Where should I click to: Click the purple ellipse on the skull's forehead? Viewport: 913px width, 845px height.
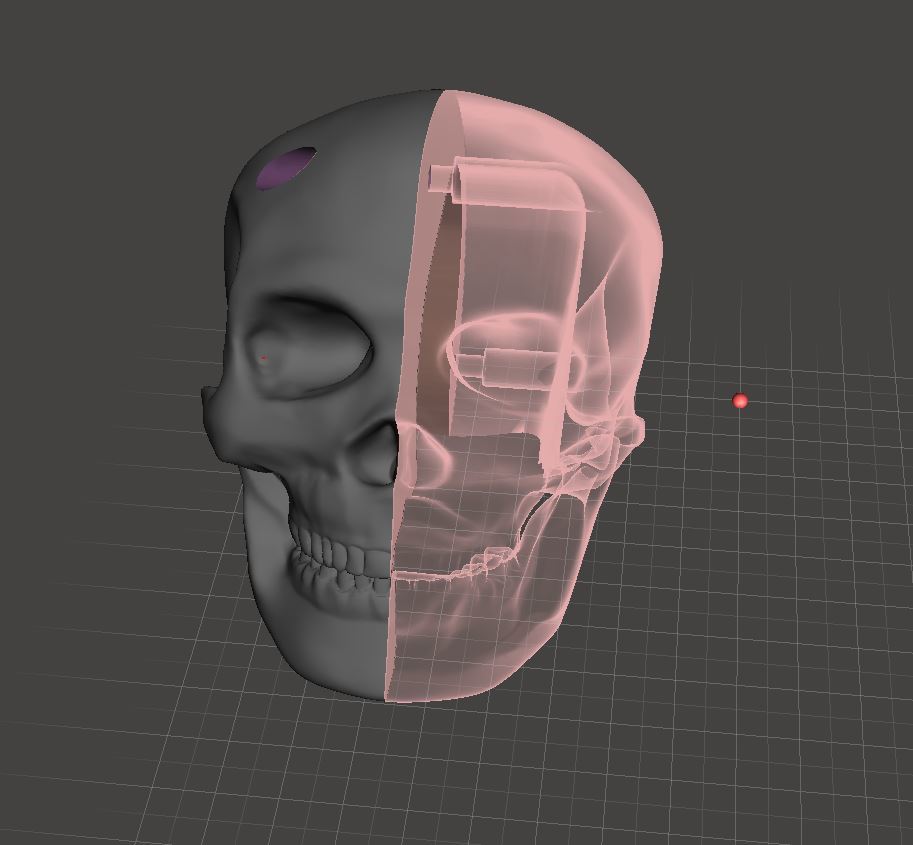(x=286, y=168)
